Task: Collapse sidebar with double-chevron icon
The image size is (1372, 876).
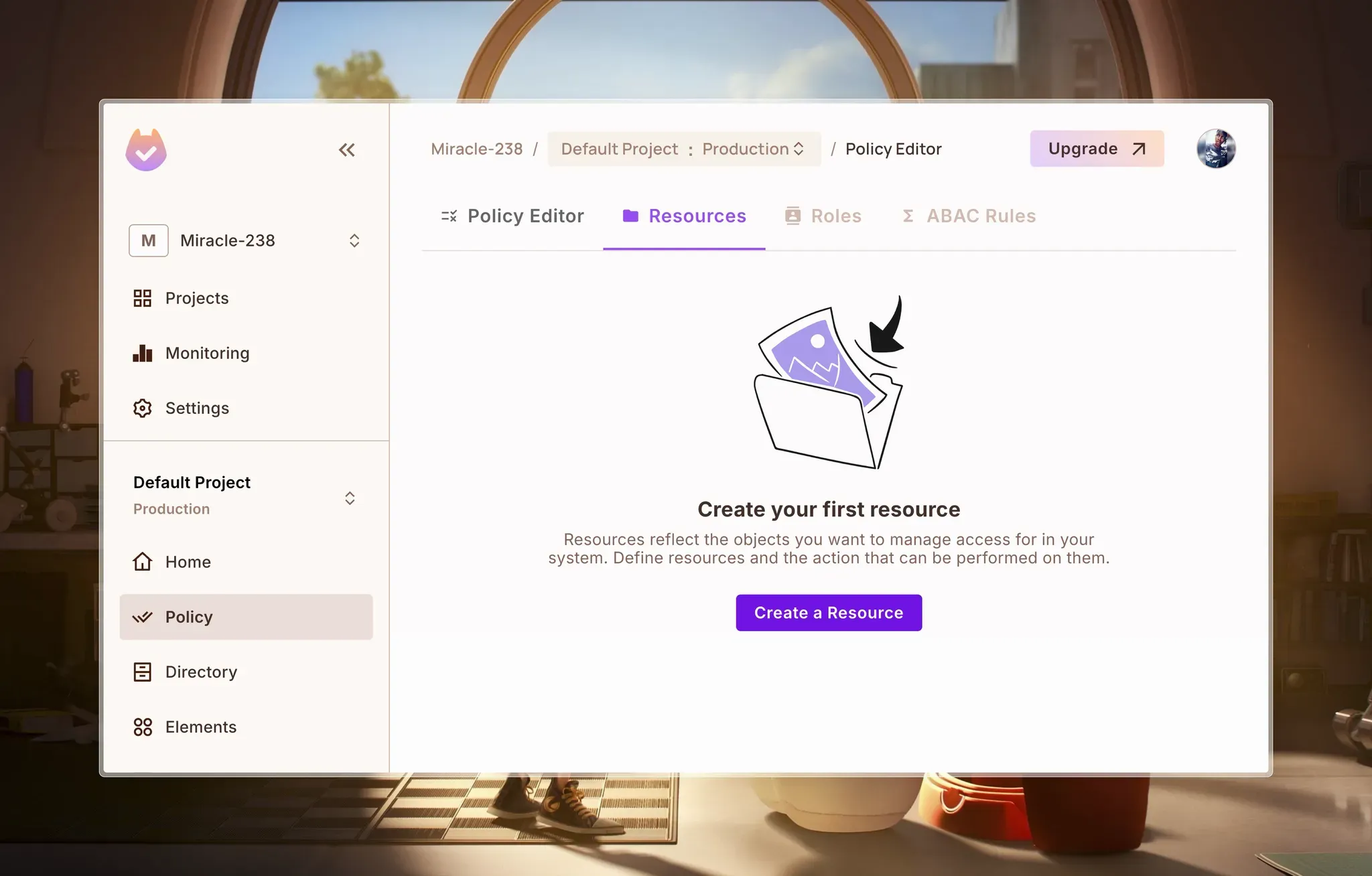Action: (346, 150)
